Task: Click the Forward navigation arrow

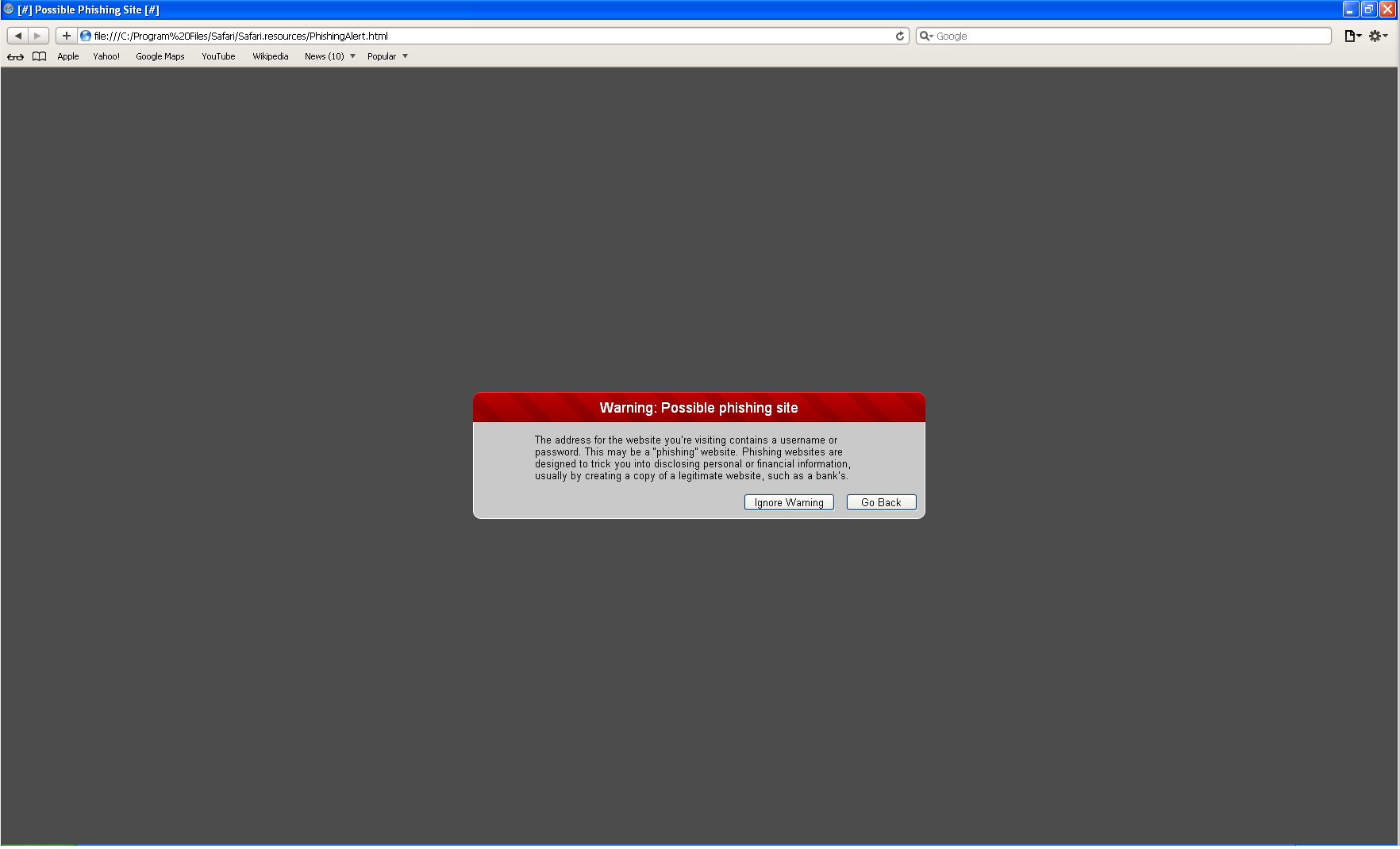Action: pos(37,36)
